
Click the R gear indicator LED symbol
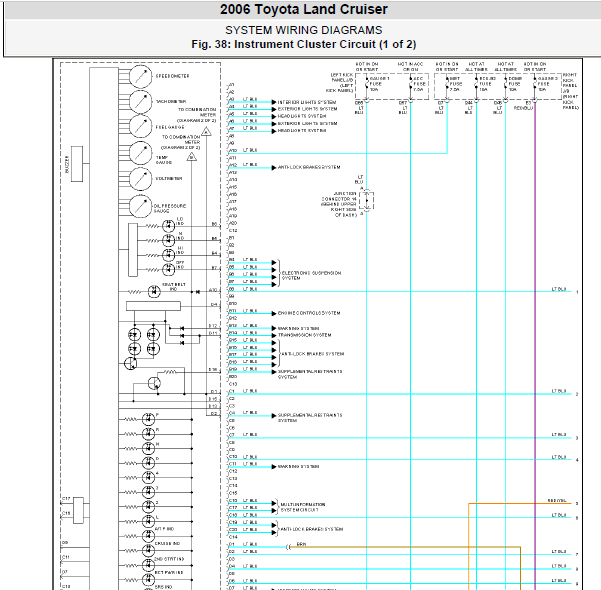[x=148, y=434]
